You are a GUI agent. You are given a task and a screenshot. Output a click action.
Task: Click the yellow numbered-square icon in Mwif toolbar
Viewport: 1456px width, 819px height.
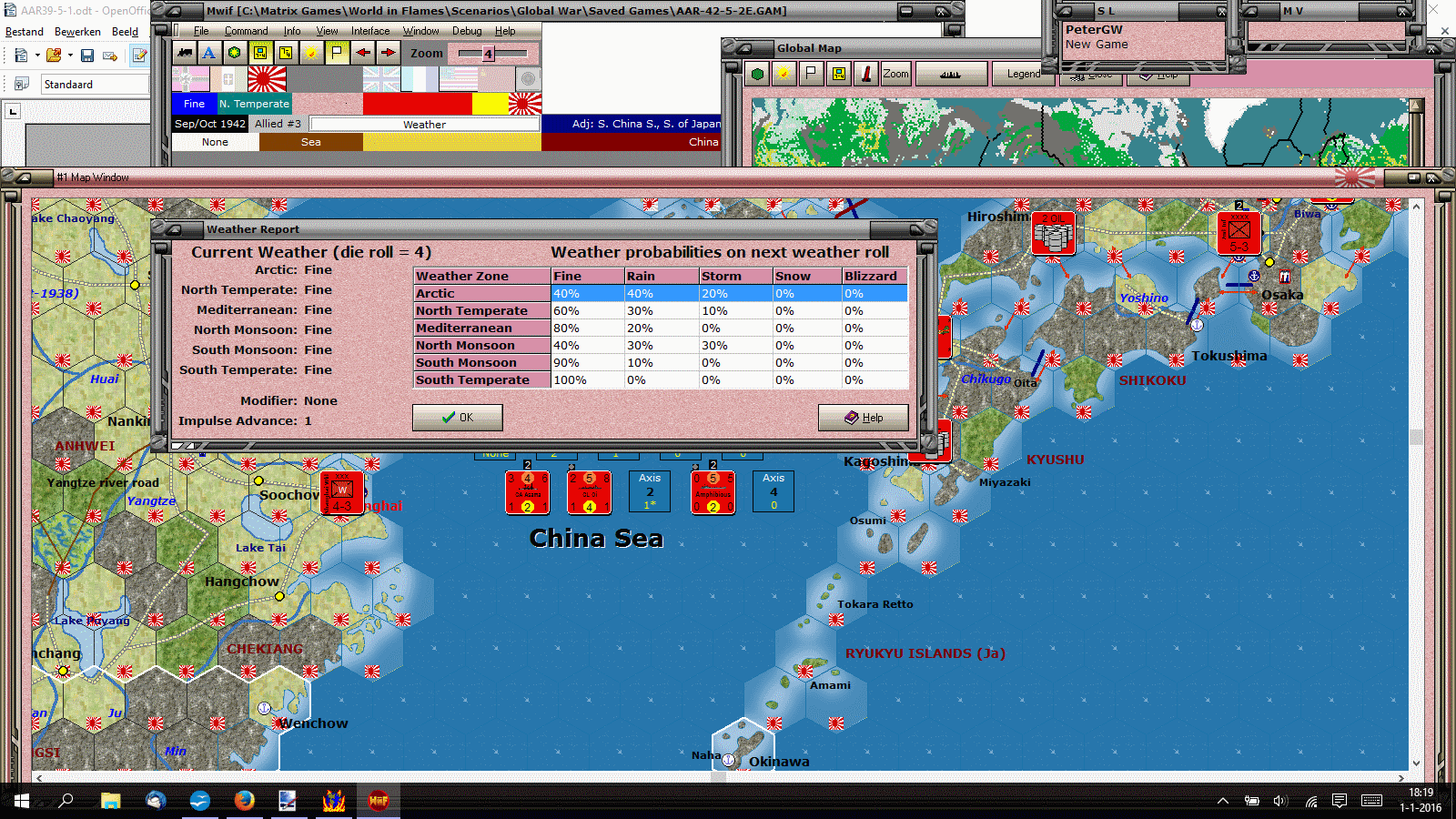coord(286,53)
